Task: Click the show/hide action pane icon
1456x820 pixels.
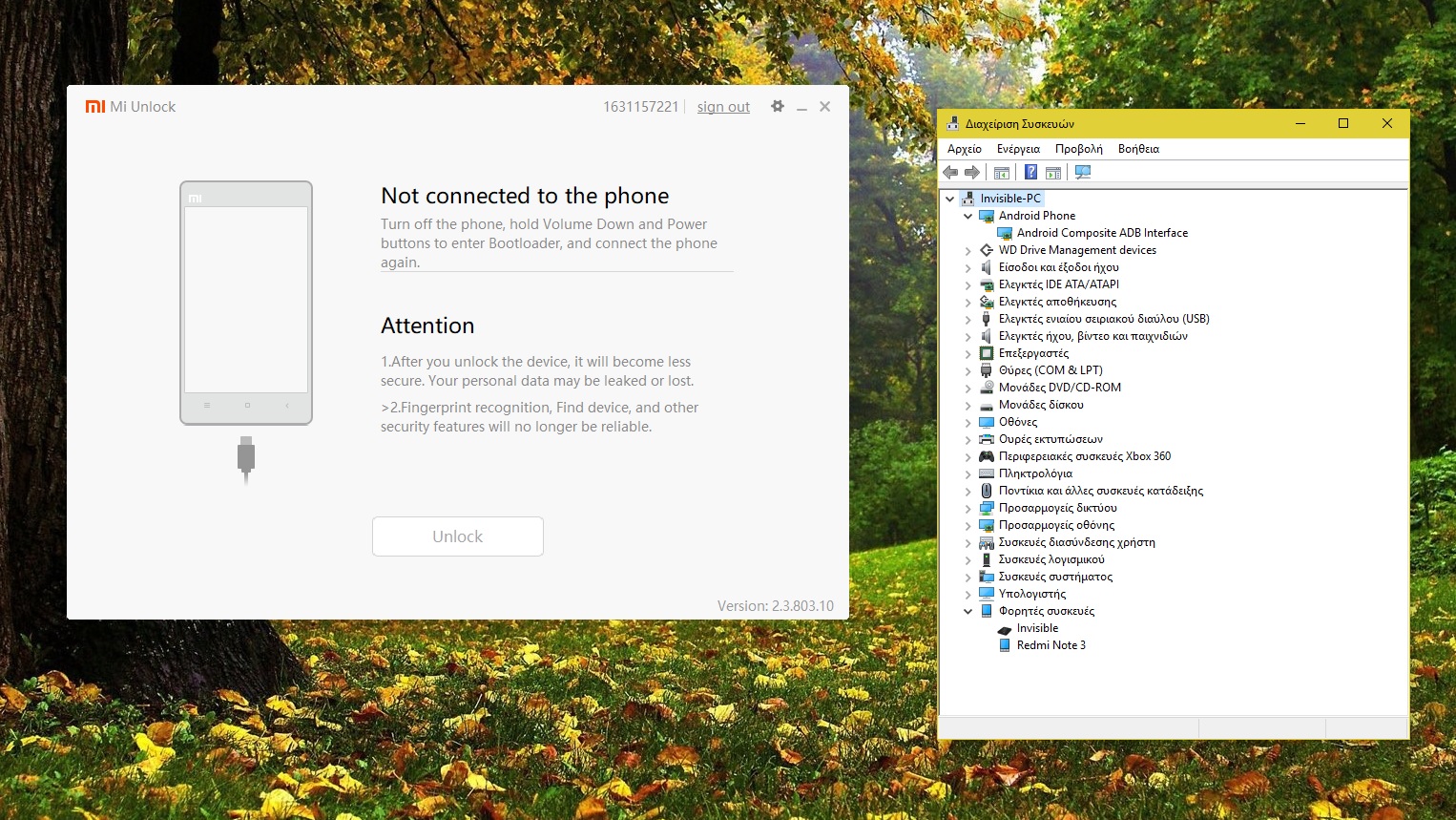Action: (1053, 173)
